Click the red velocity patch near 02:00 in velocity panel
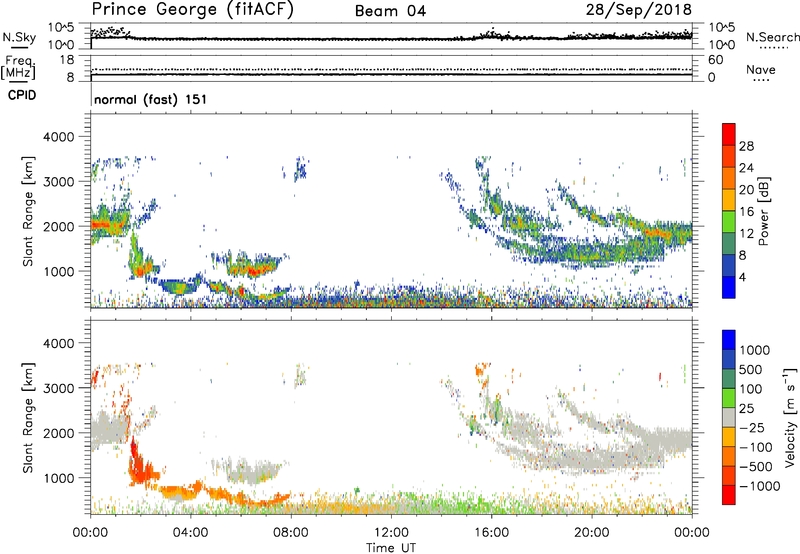This screenshot has height=554, width=800. pos(139,467)
